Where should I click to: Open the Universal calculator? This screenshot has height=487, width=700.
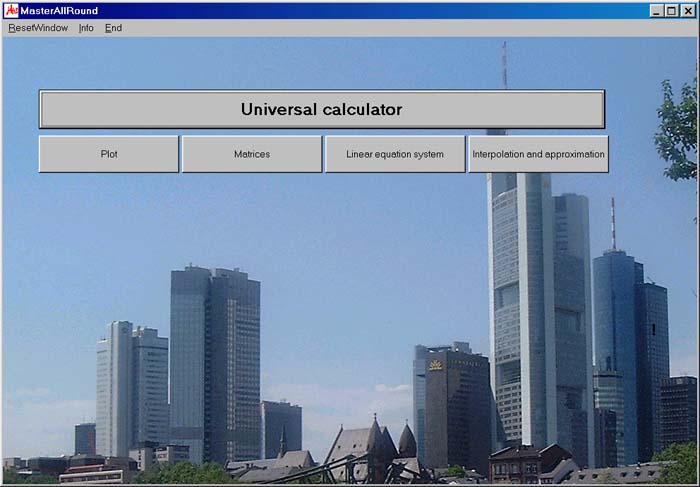(x=322, y=109)
